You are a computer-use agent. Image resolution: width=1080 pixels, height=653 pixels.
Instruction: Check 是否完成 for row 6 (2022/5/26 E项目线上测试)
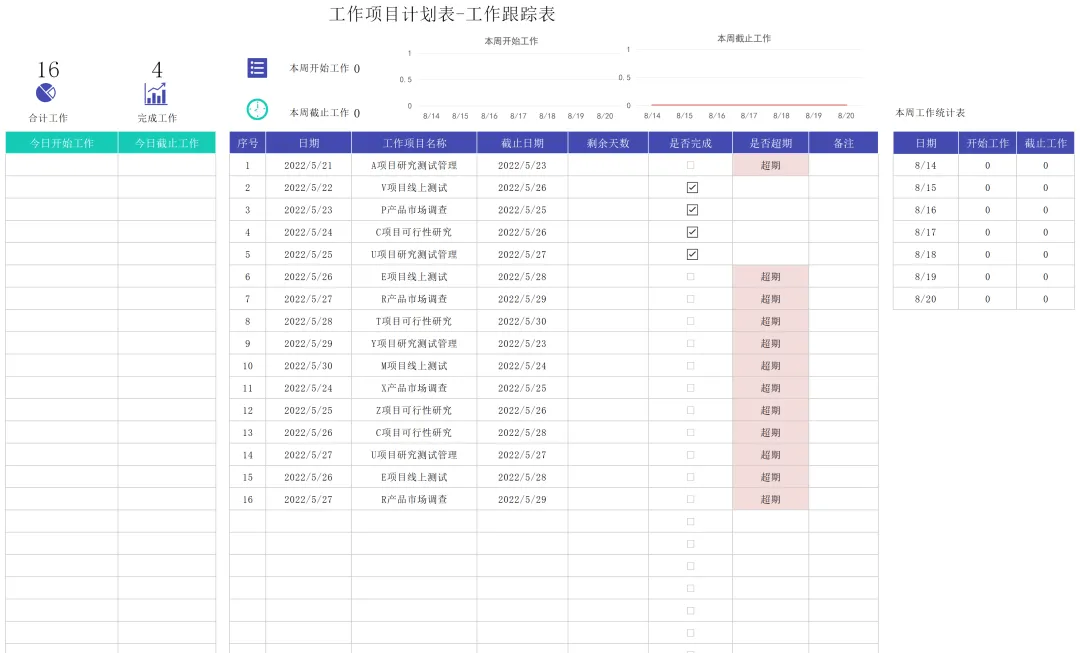(691, 277)
